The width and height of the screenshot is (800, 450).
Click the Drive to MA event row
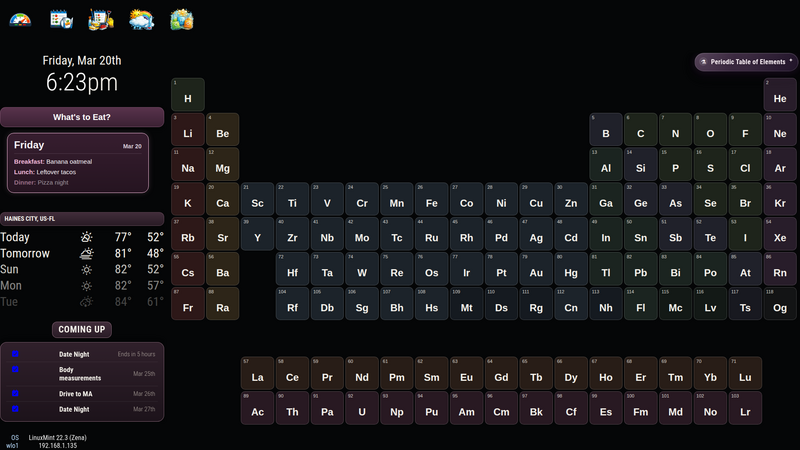point(82,394)
